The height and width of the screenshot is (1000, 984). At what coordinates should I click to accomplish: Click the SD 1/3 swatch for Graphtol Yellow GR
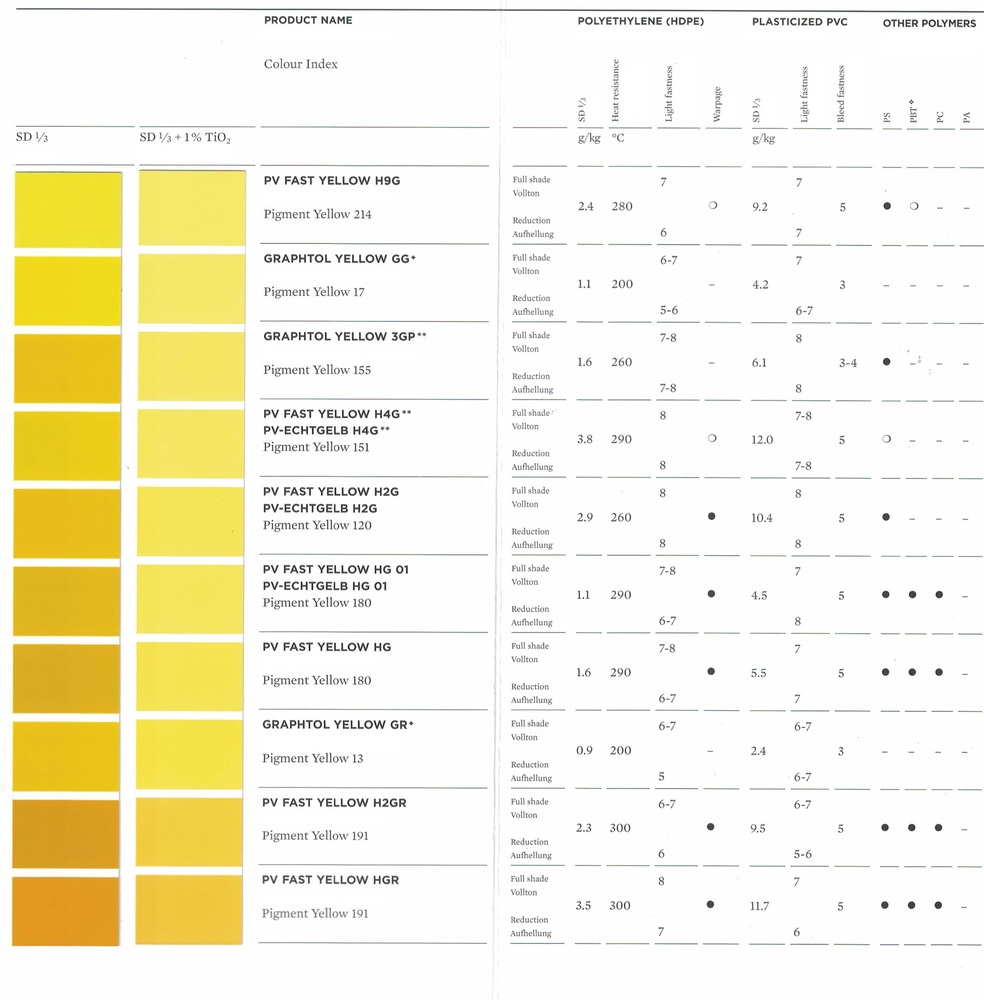pyautogui.click(x=66, y=756)
